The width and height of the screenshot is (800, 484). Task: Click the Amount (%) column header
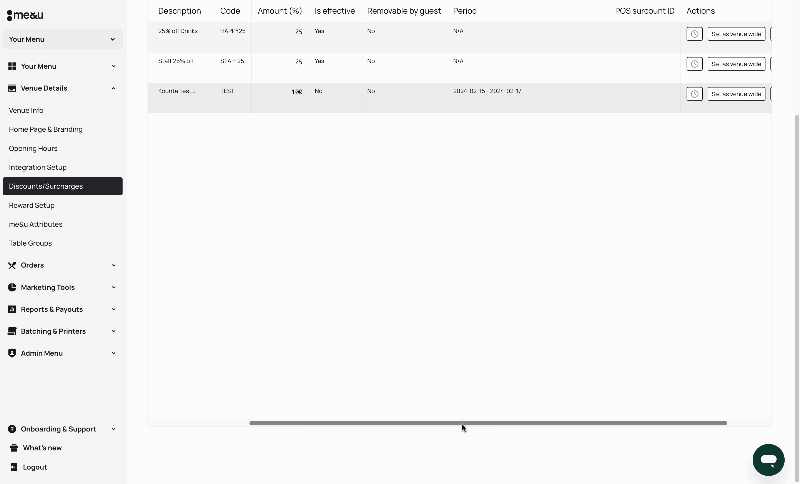[280, 11]
